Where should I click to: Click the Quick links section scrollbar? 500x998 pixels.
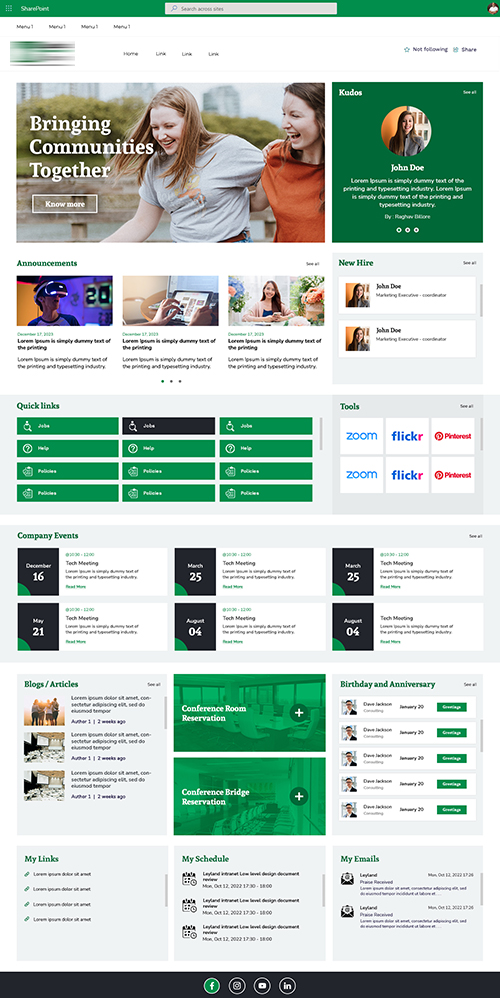[321, 434]
